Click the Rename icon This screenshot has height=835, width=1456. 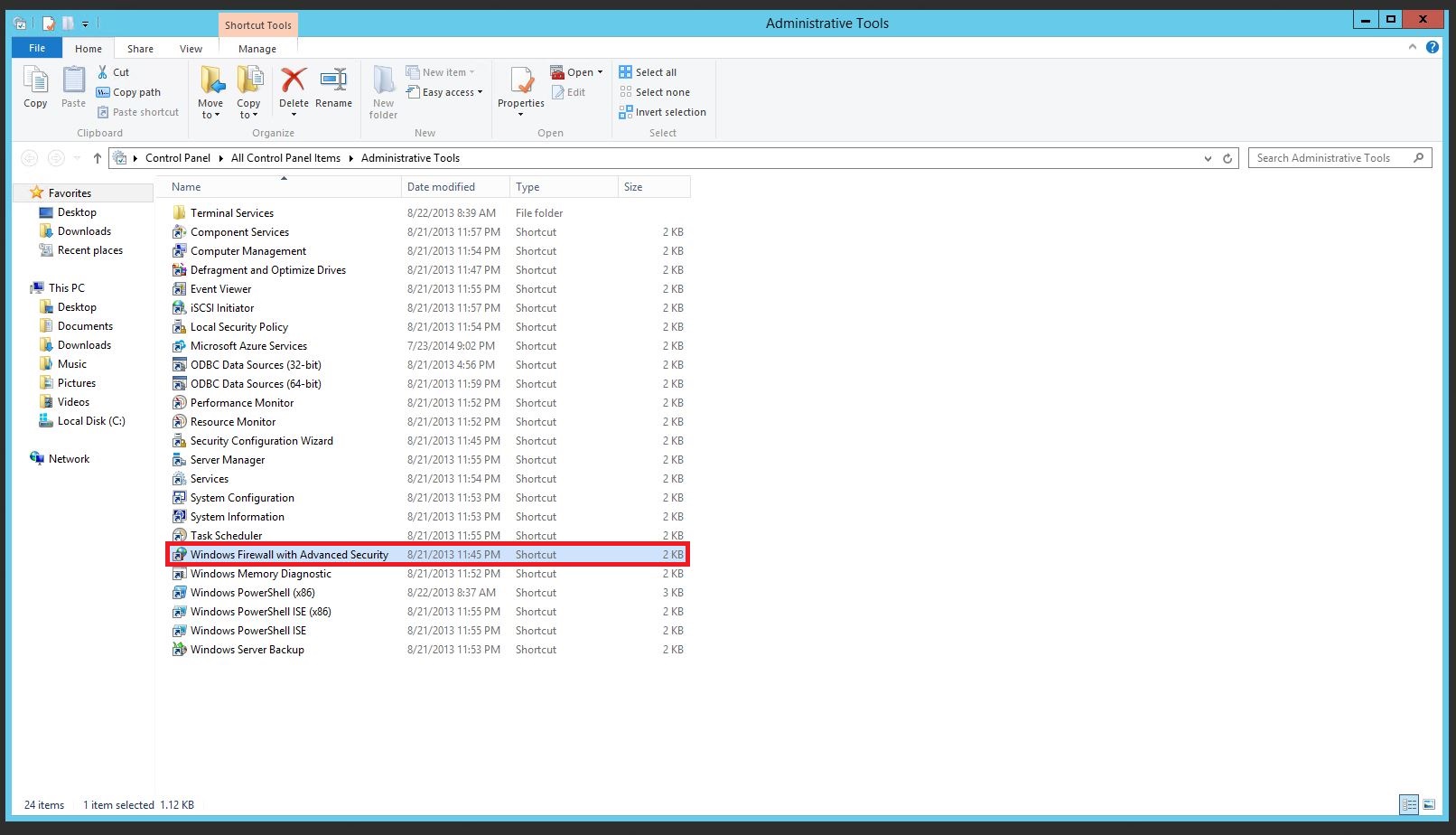pos(333,80)
